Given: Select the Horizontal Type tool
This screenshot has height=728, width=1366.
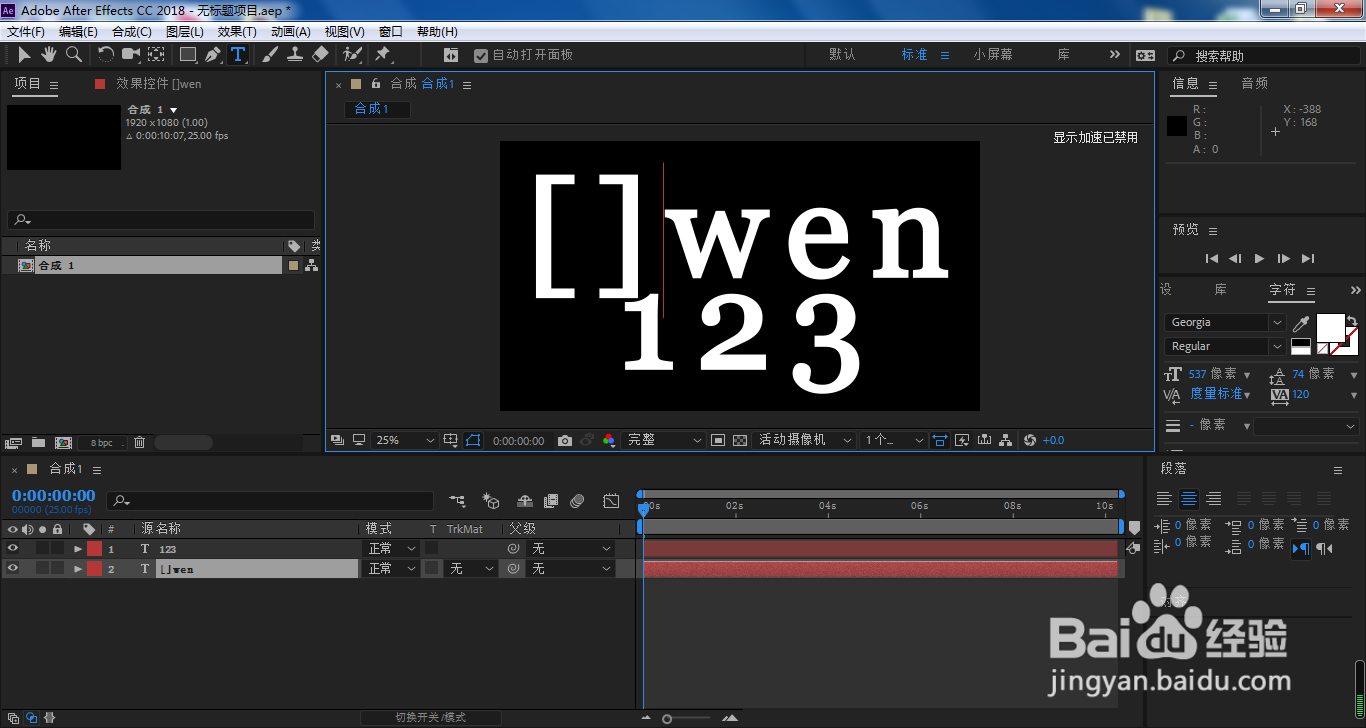Looking at the screenshot, I should tap(238, 55).
